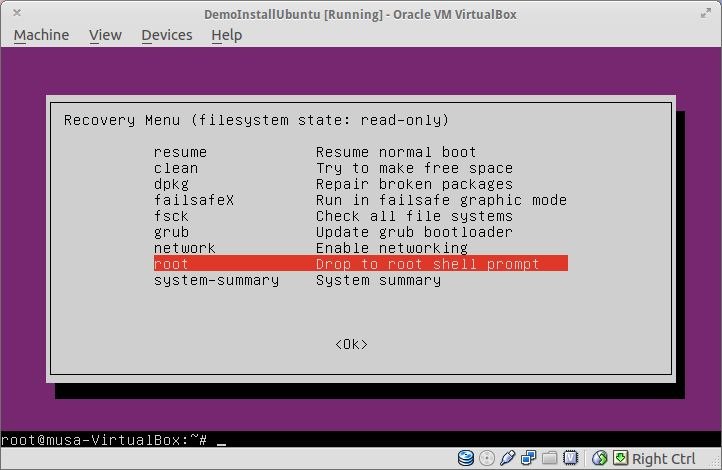
Task: Select the resume recovery option
Action: (180, 152)
